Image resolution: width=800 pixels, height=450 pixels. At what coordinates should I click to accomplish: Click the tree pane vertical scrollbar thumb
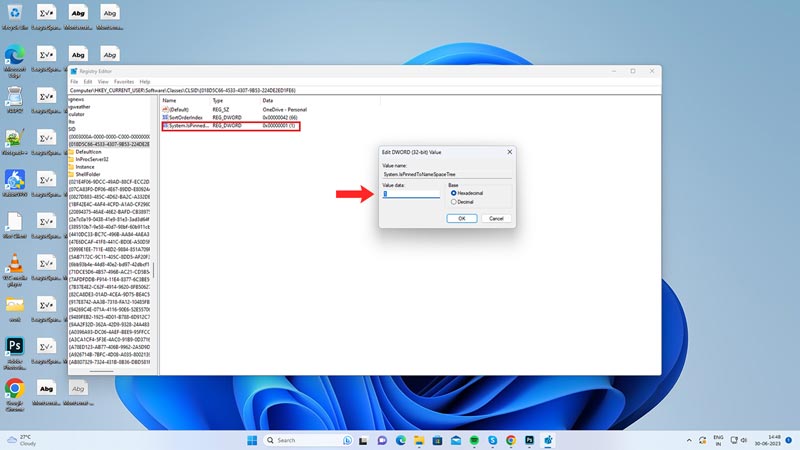pyautogui.click(x=154, y=270)
